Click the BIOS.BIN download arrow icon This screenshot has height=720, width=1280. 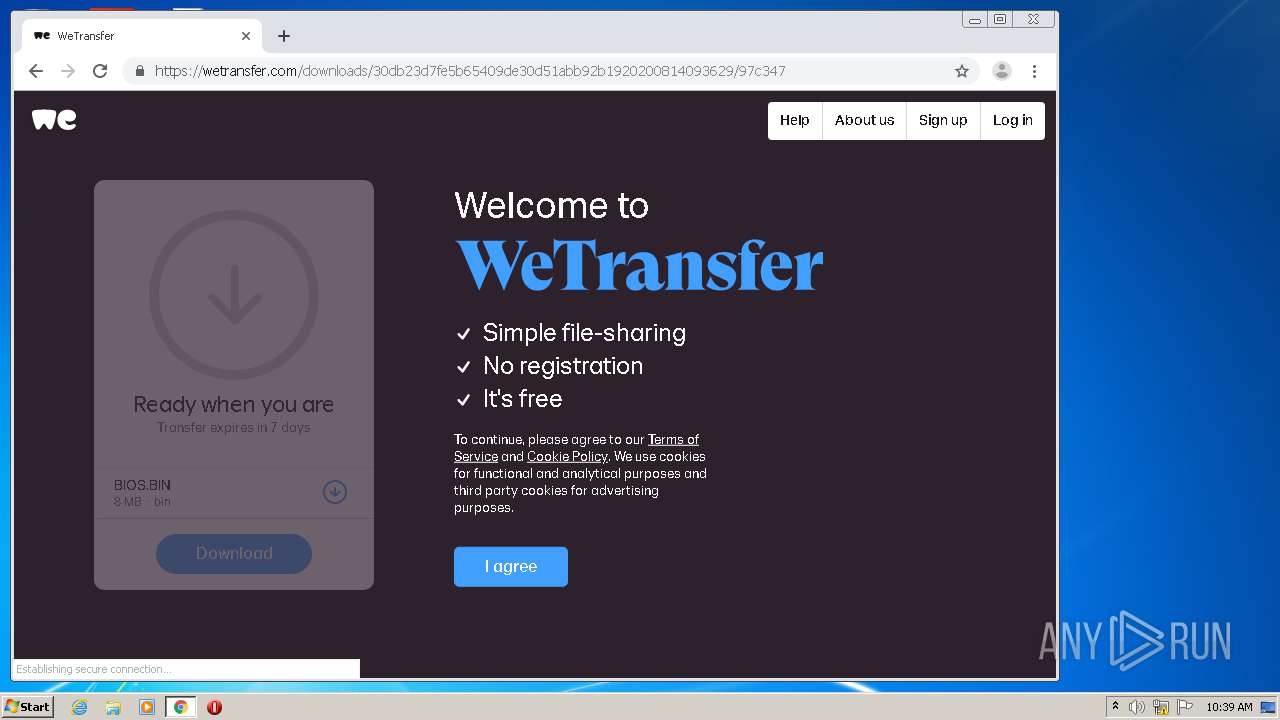coord(335,492)
